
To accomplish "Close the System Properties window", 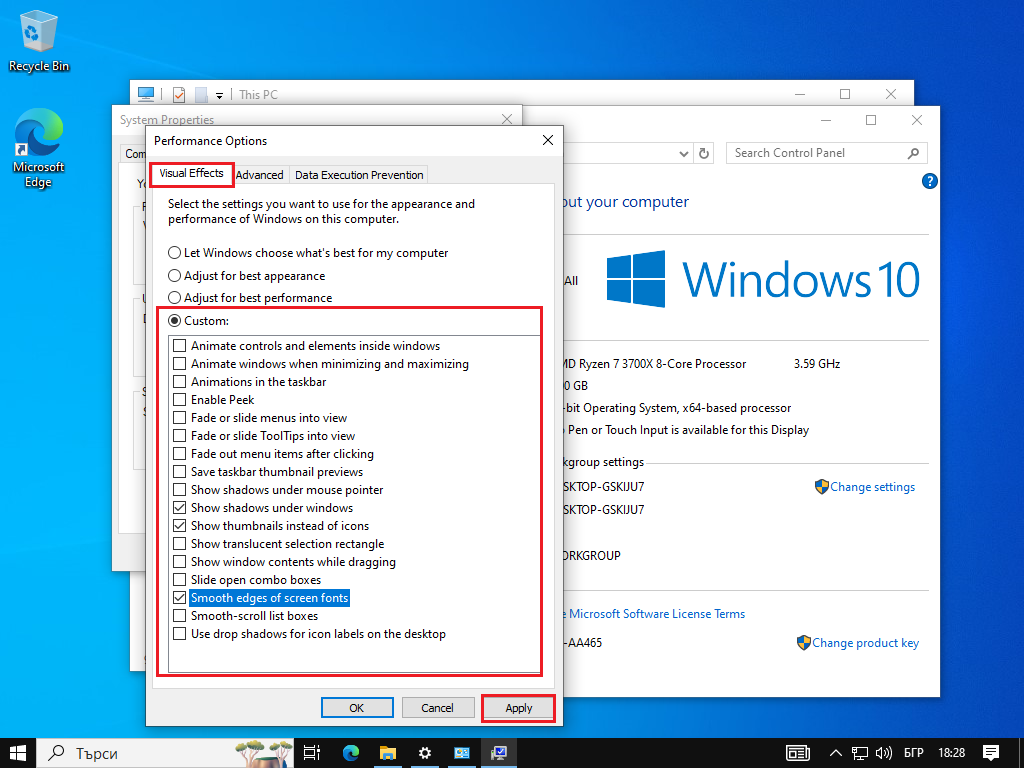I will (x=507, y=119).
